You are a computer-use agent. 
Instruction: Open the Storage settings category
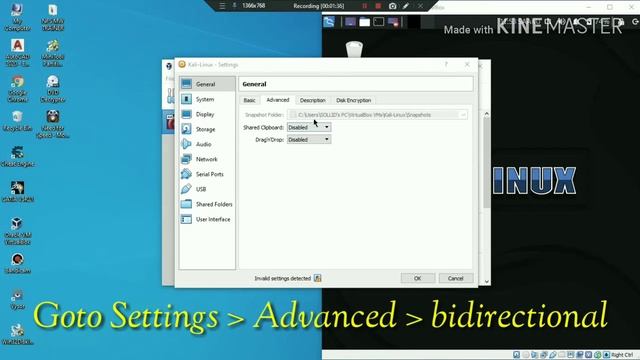pyautogui.click(x=207, y=129)
